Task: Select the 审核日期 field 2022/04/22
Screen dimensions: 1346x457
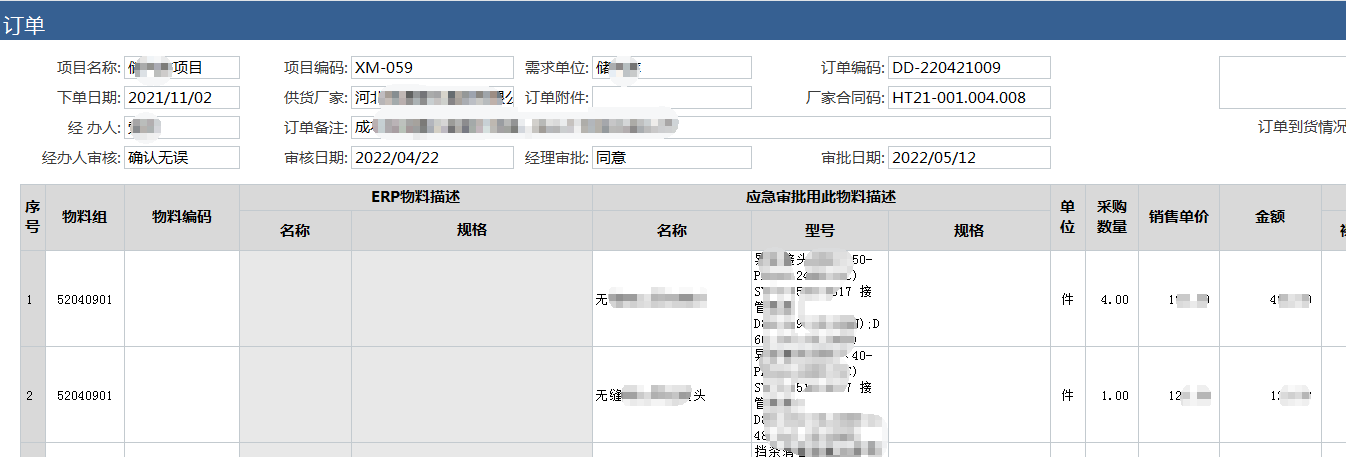Action: (431, 158)
